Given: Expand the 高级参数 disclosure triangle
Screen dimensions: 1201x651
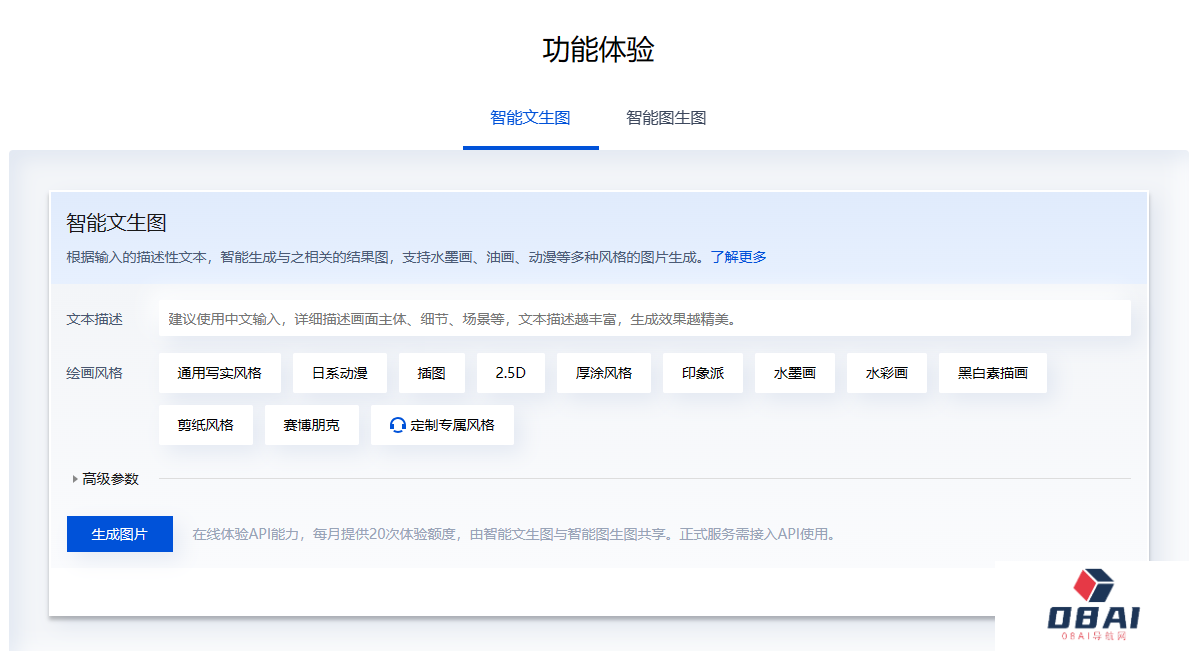Looking at the screenshot, I should 75,479.
